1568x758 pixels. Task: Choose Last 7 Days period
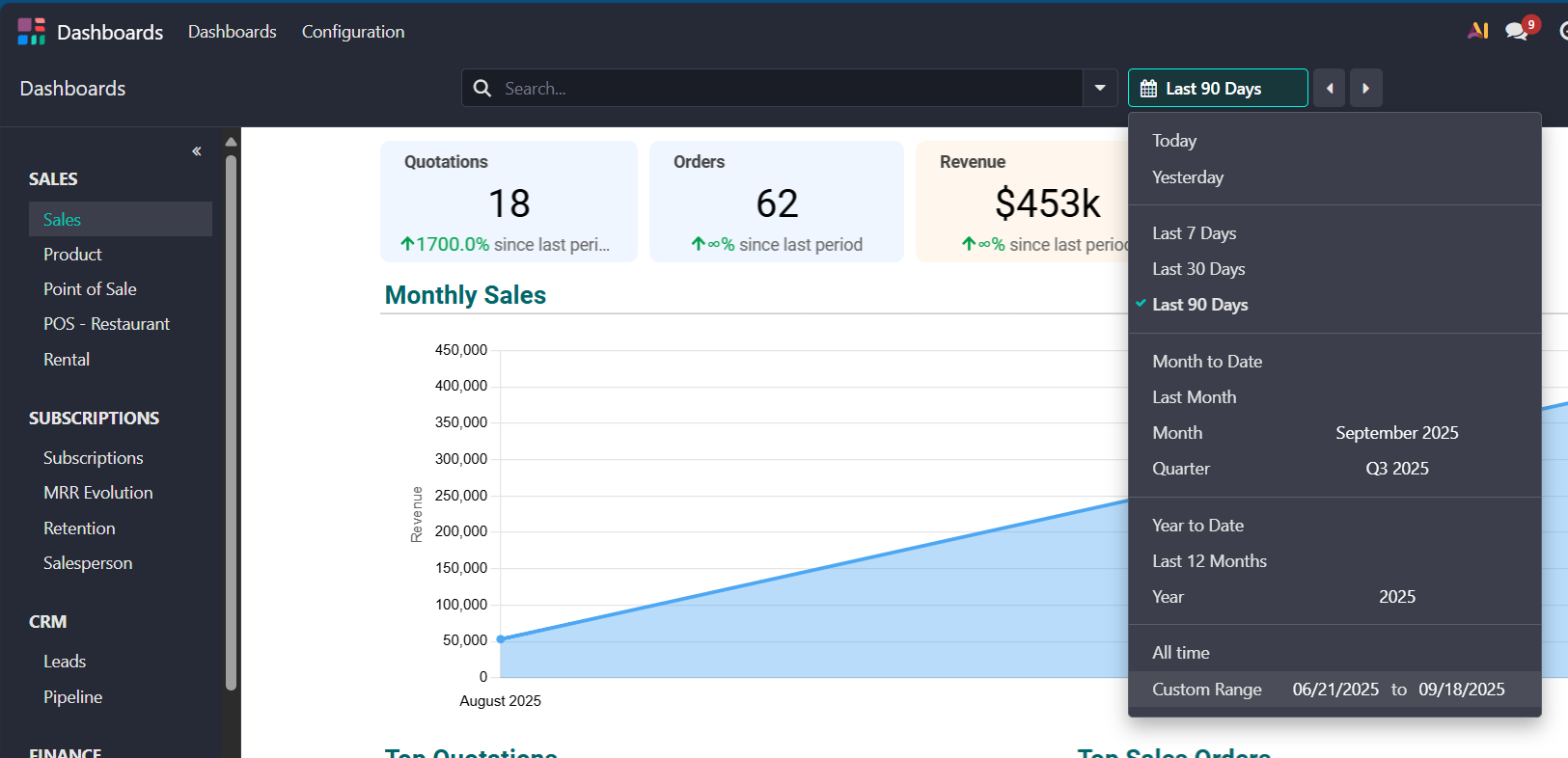[x=1194, y=233]
